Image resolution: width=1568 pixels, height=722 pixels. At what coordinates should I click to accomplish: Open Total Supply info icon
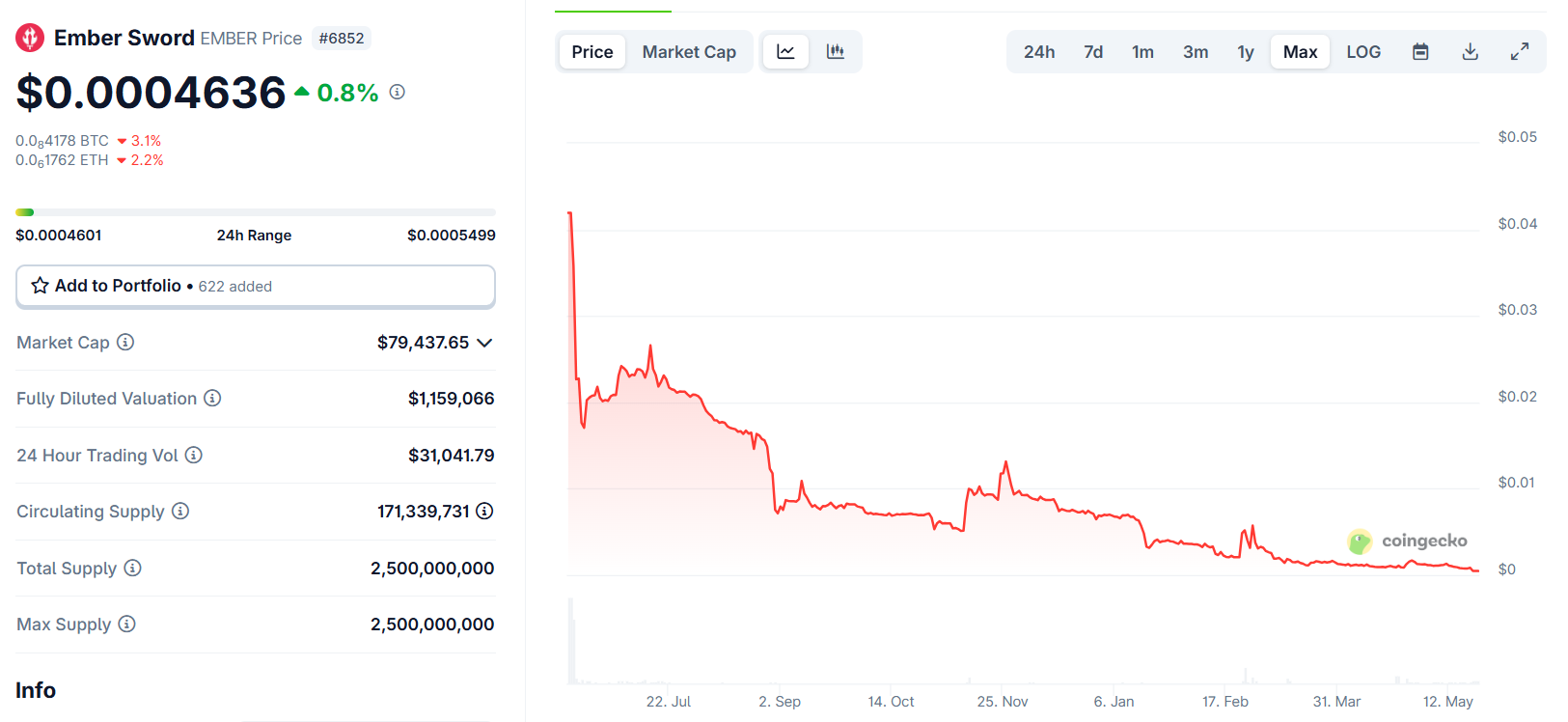tap(133, 568)
